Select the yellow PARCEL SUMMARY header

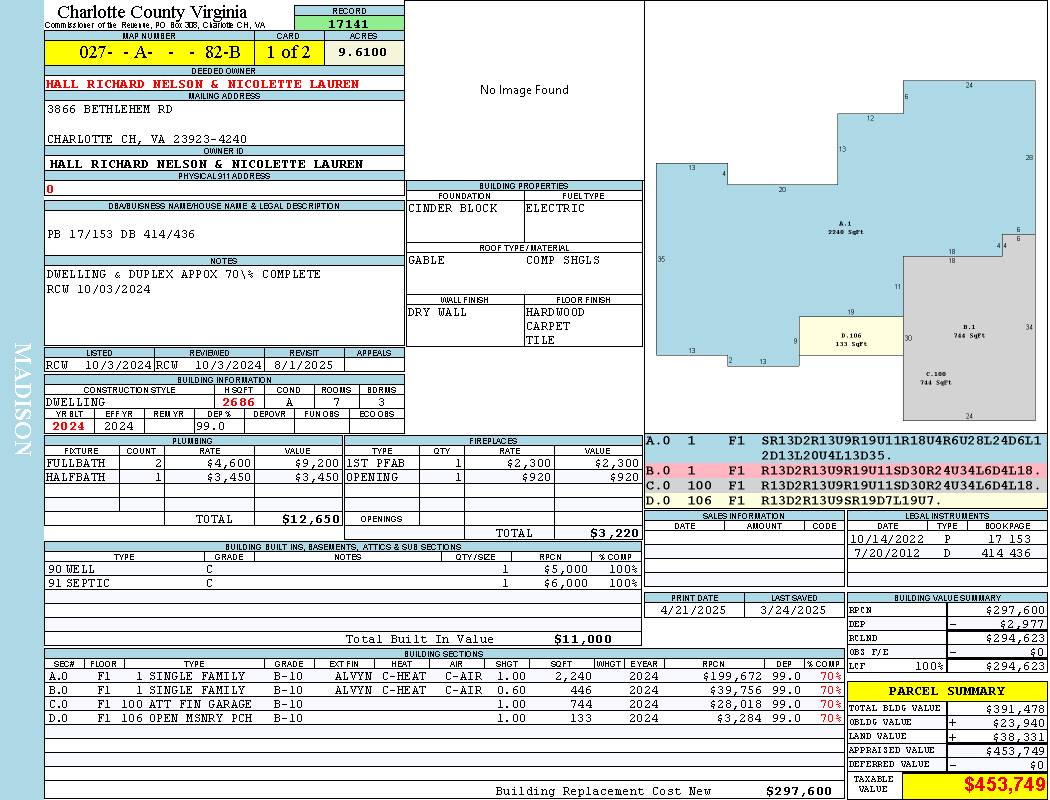947,691
